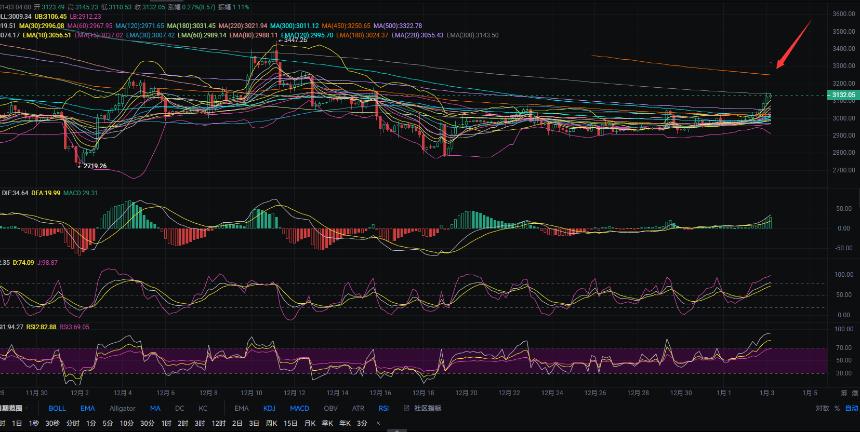Toggle the MACD sub-chart indicator
This screenshot has width=860, height=432.
(x=299, y=408)
